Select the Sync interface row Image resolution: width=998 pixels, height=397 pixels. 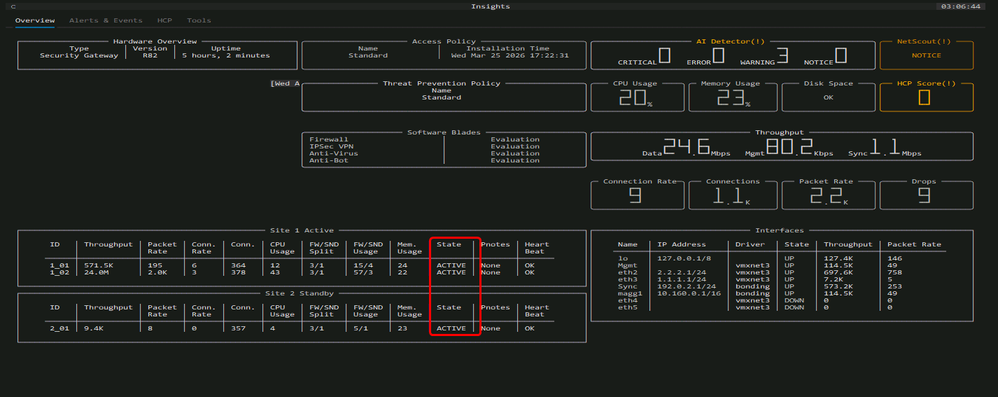pos(780,286)
